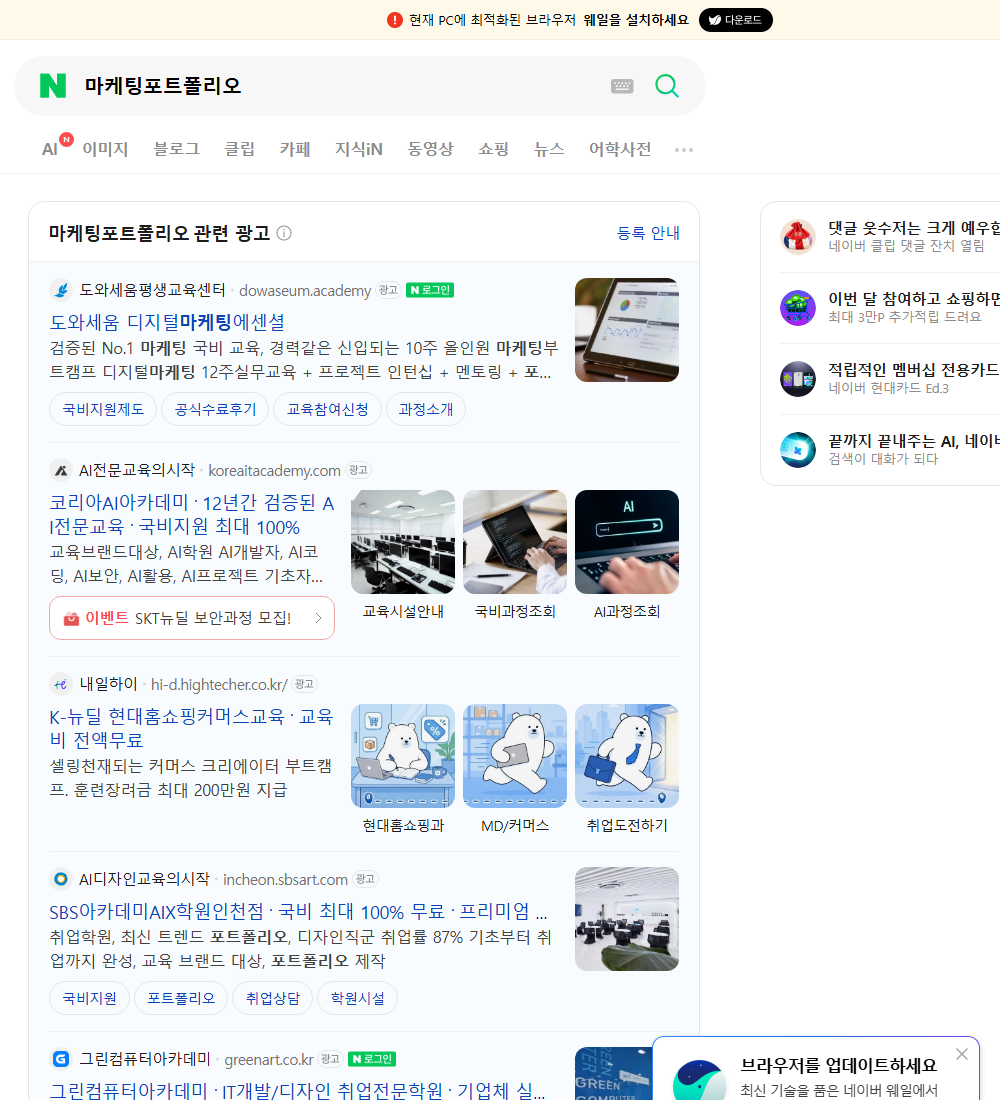This screenshot has width=1000, height=1100.
Task: Click the N로그인 badge next to greenart.co.kr
Action: [x=372, y=1059]
